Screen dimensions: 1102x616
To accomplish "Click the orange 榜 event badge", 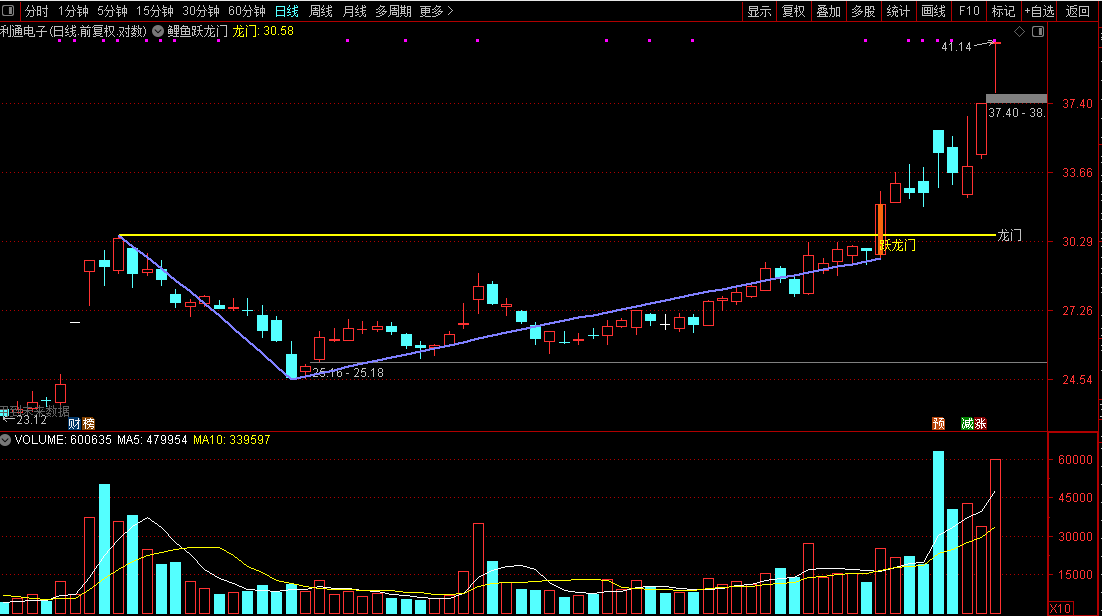I will [x=88, y=423].
